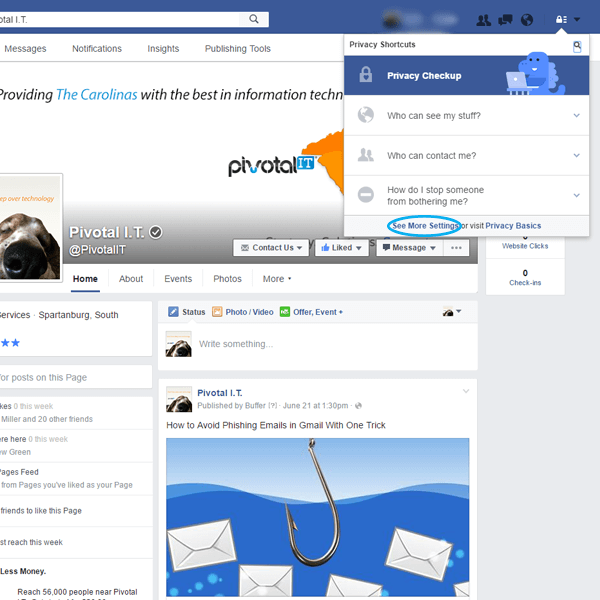The width and height of the screenshot is (600, 600).
Task: Expand Who can contact me
Action: pyautogui.click(x=466, y=155)
